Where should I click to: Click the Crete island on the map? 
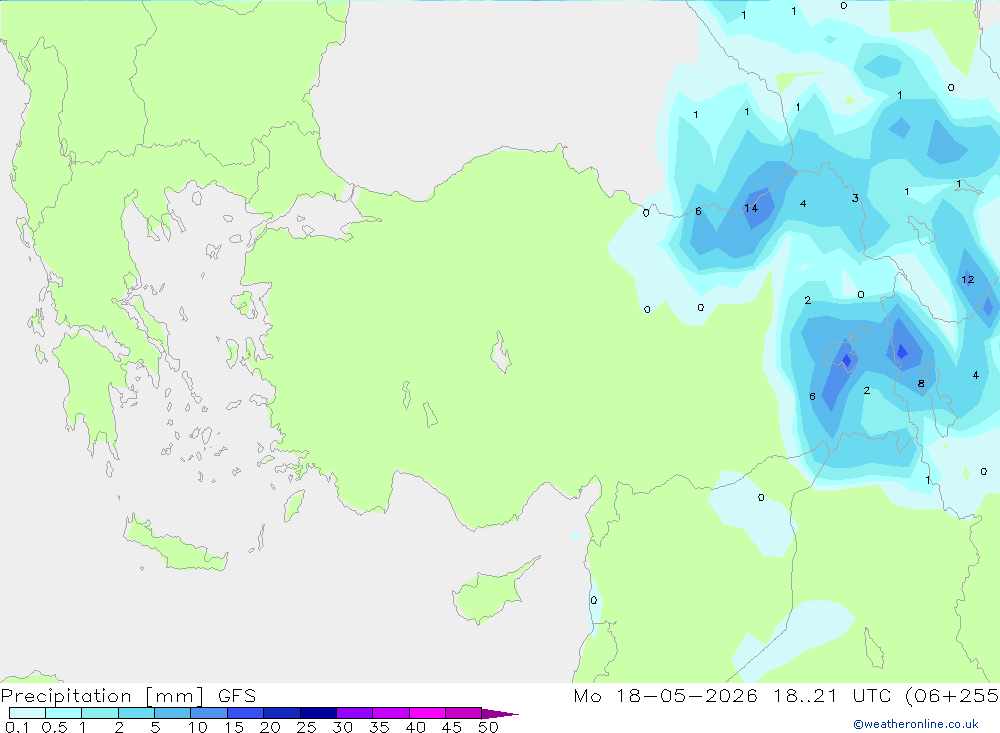pos(175,544)
